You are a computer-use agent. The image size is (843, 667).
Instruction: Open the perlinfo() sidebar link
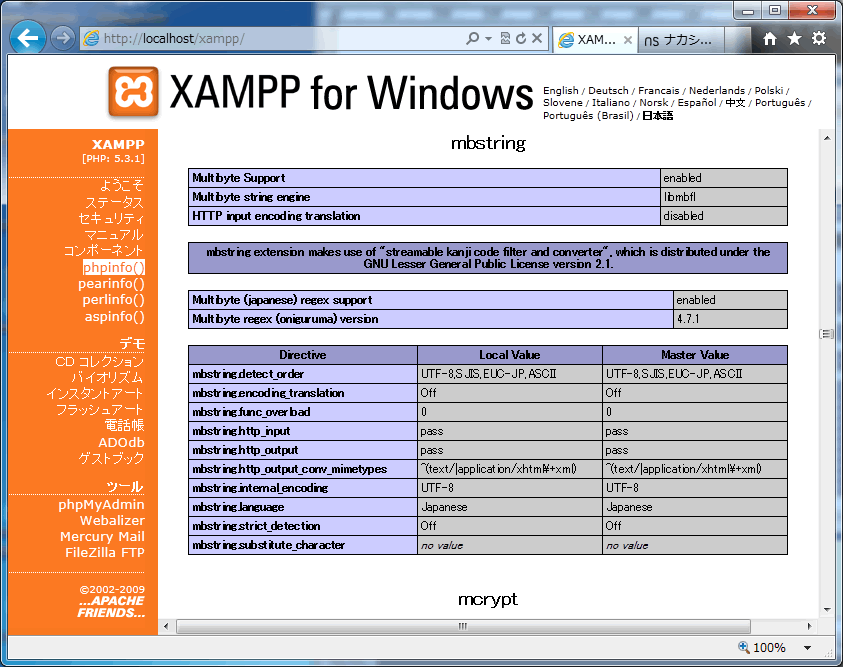[x=113, y=300]
